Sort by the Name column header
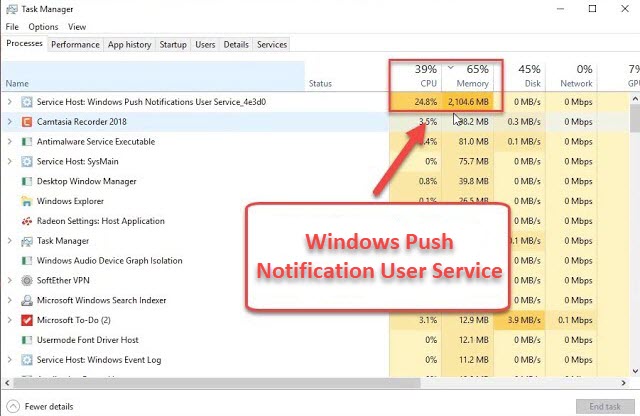640x416 pixels. point(153,76)
